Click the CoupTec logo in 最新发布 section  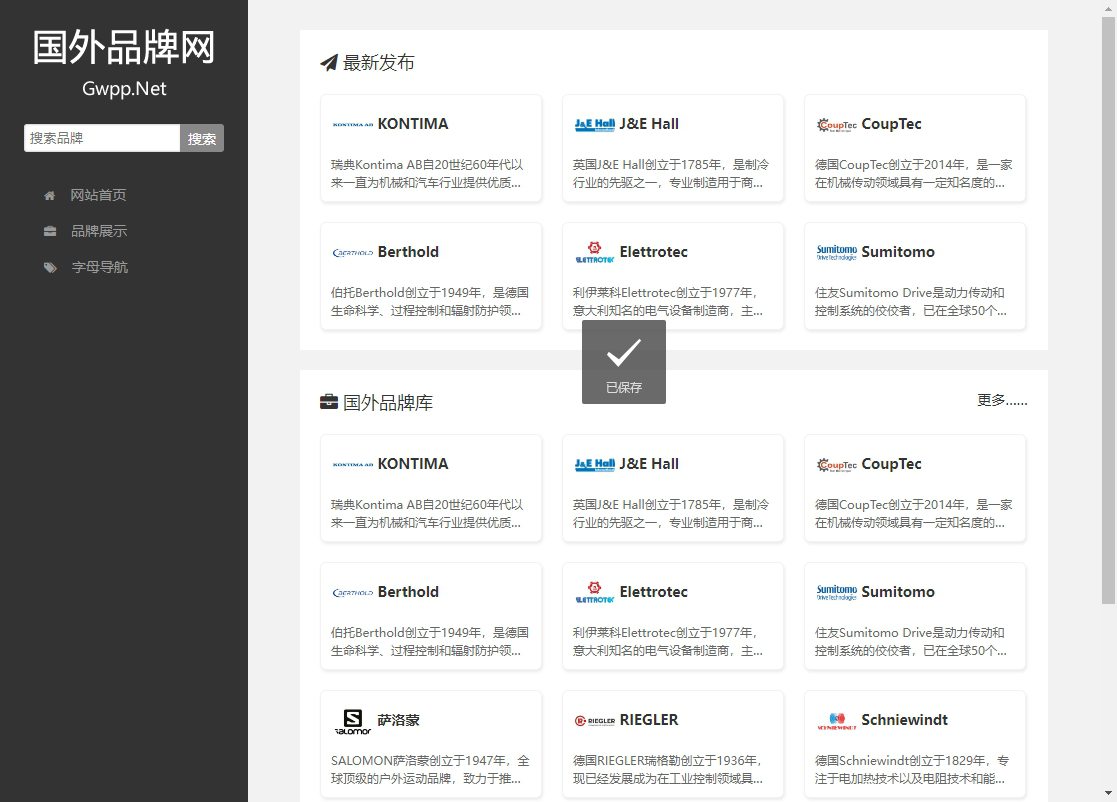836,124
